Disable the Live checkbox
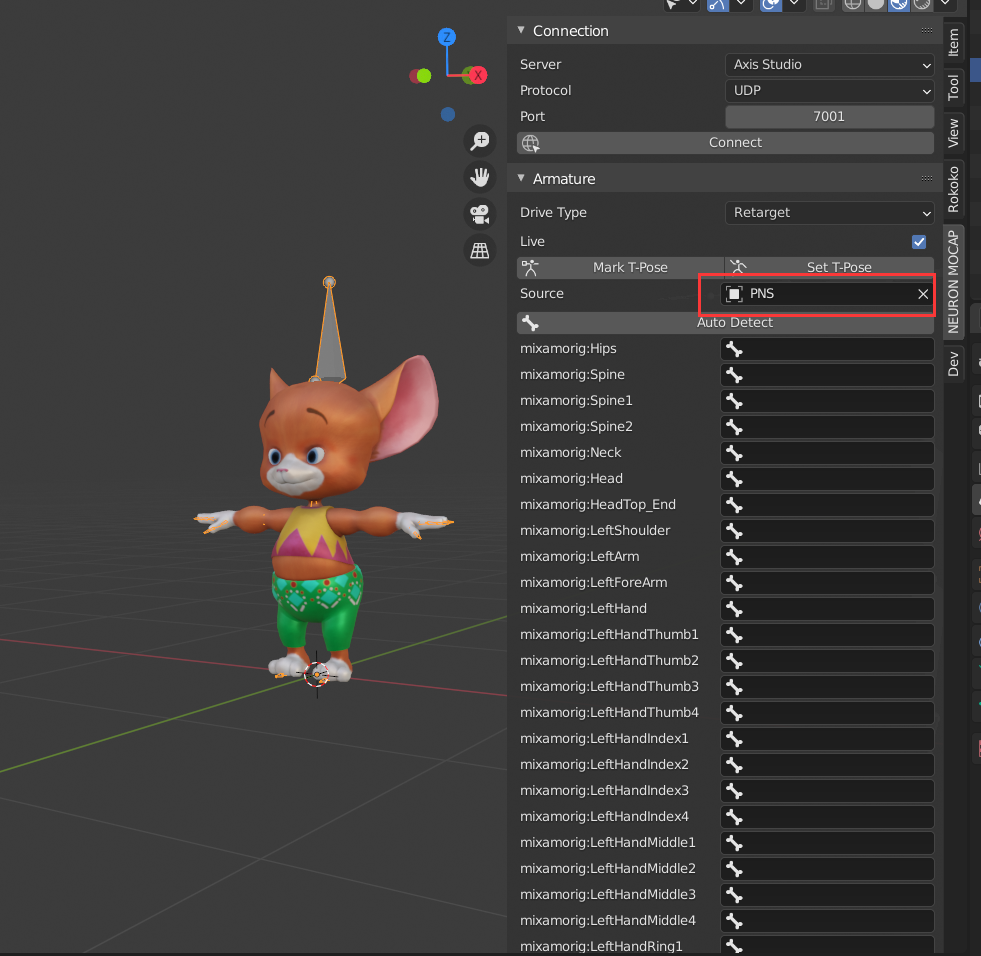981x956 pixels. 919,242
